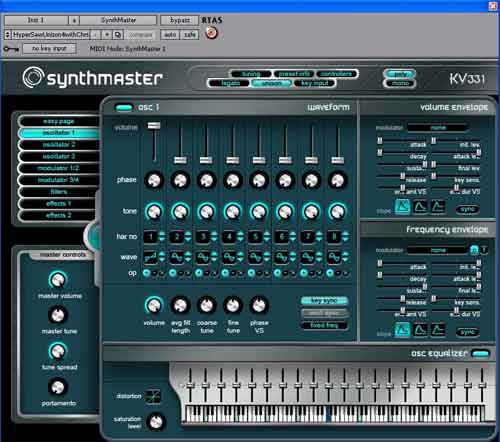Click the master volume knob
This screenshot has width=500, height=442.
pyautogui.click(x=58, y=280)
